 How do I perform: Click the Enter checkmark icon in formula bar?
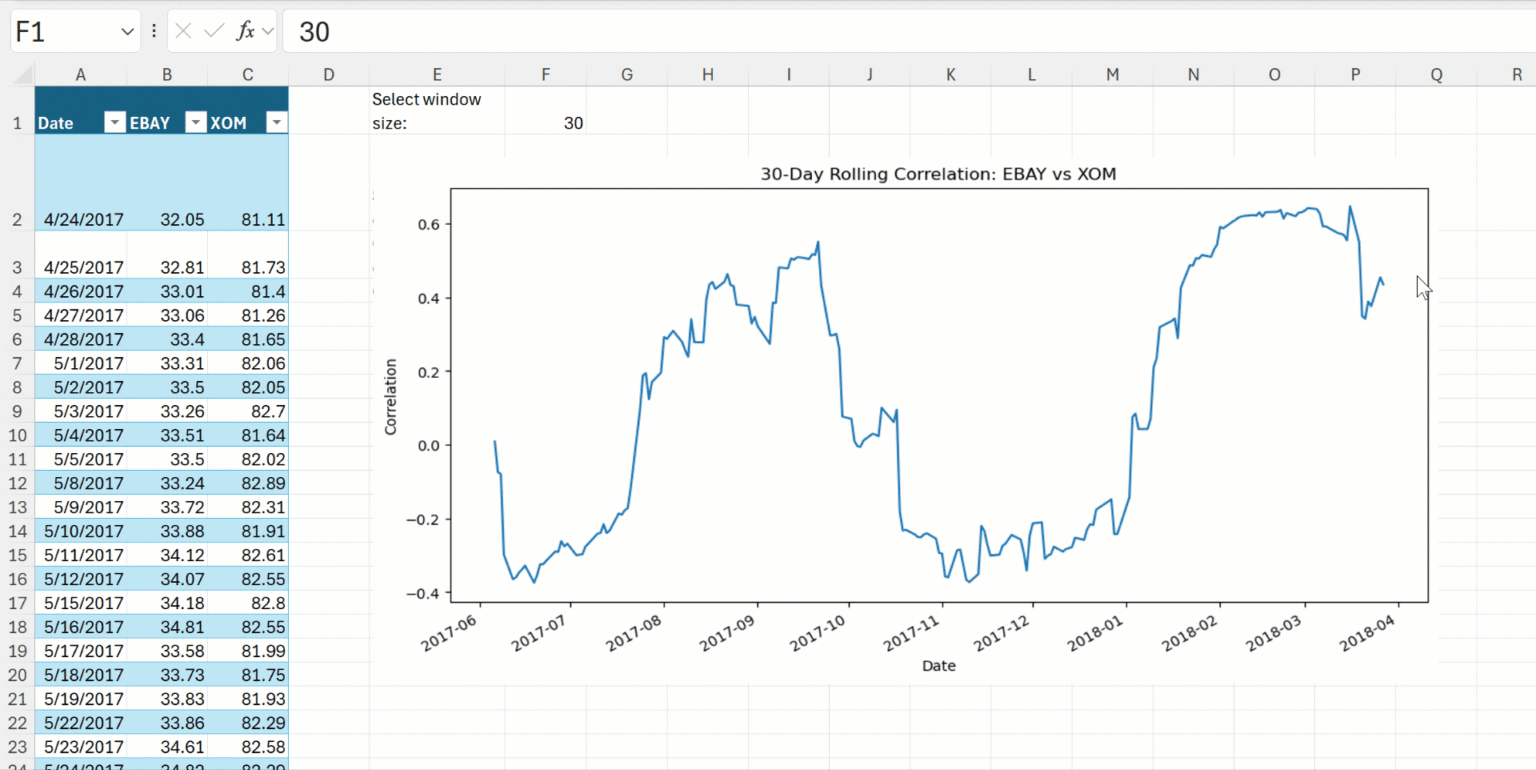[x=213, y=31]
